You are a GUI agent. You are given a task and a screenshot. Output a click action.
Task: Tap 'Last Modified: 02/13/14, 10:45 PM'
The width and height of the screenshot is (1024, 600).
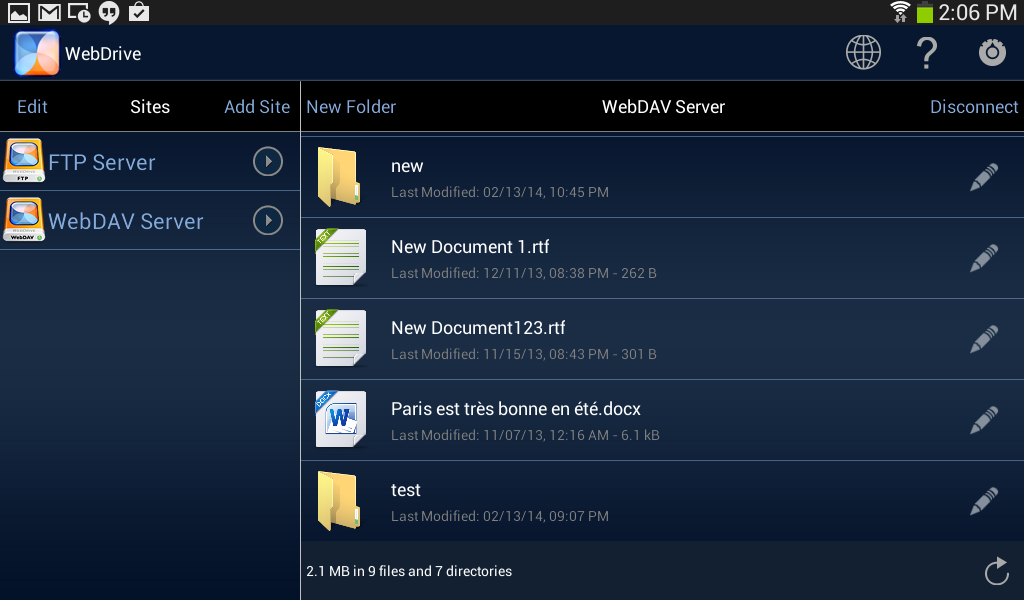coord(500,192)
